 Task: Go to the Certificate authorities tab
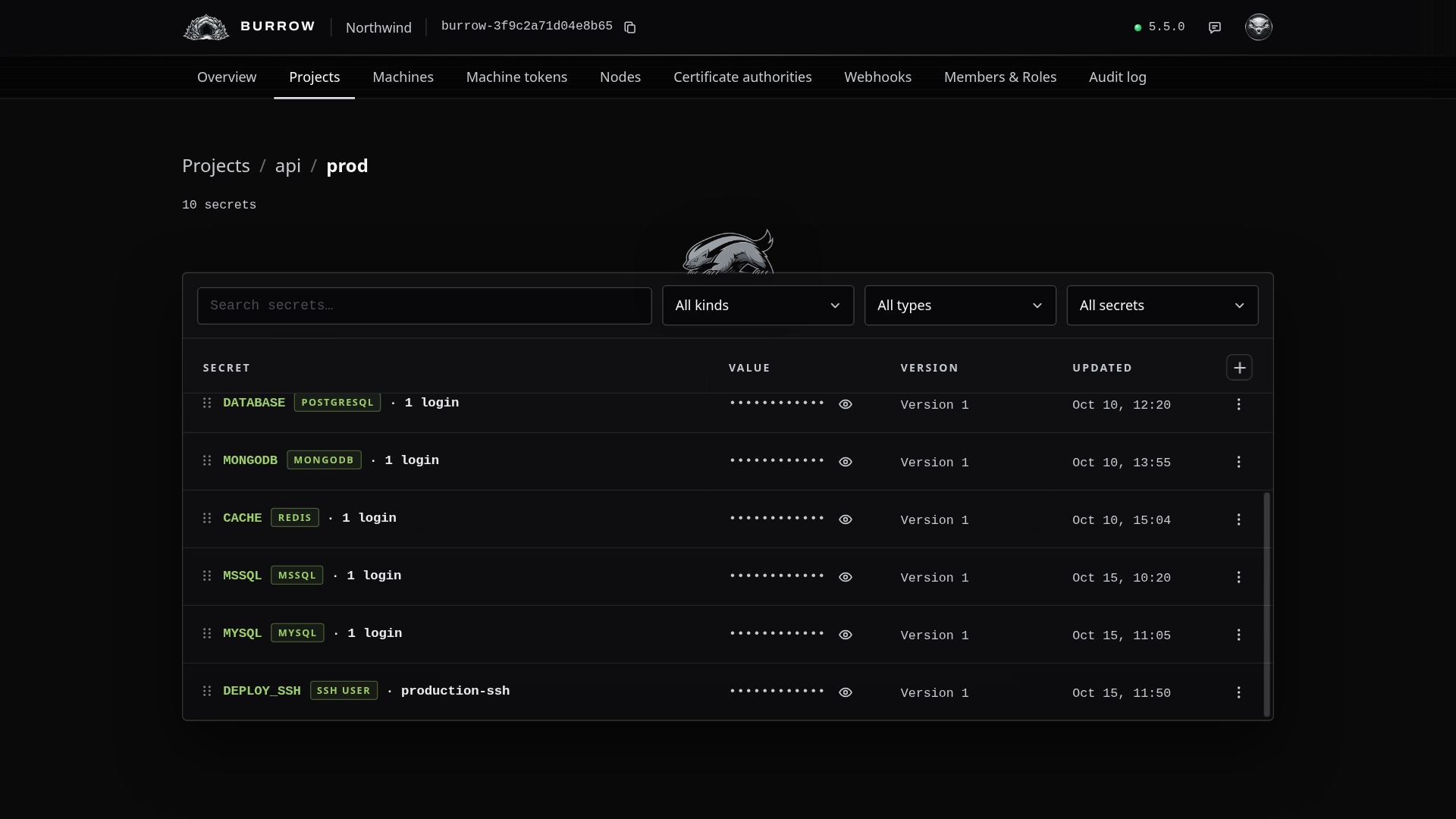742,77
